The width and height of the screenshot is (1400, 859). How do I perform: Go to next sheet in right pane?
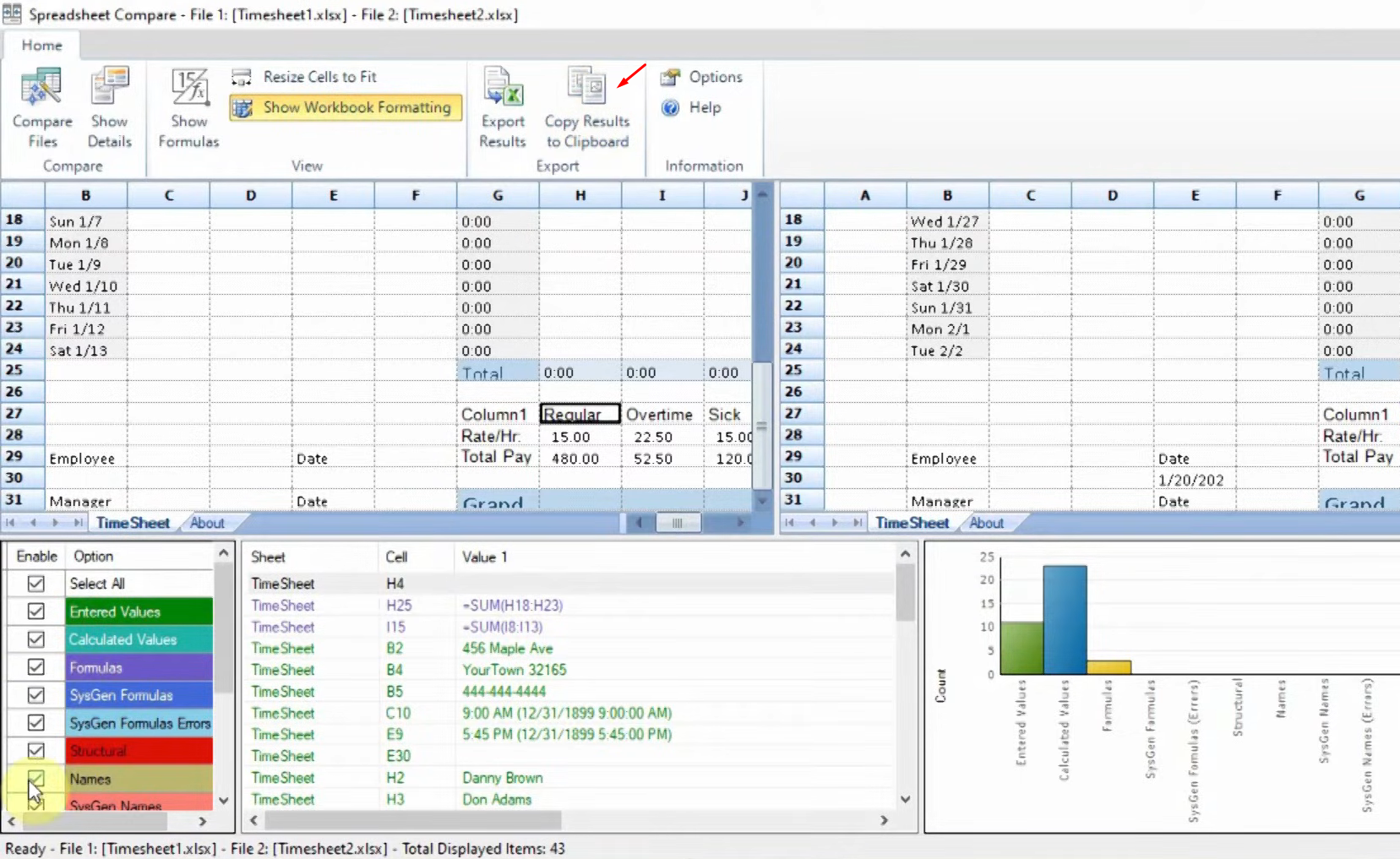click(x=835, y=523)
